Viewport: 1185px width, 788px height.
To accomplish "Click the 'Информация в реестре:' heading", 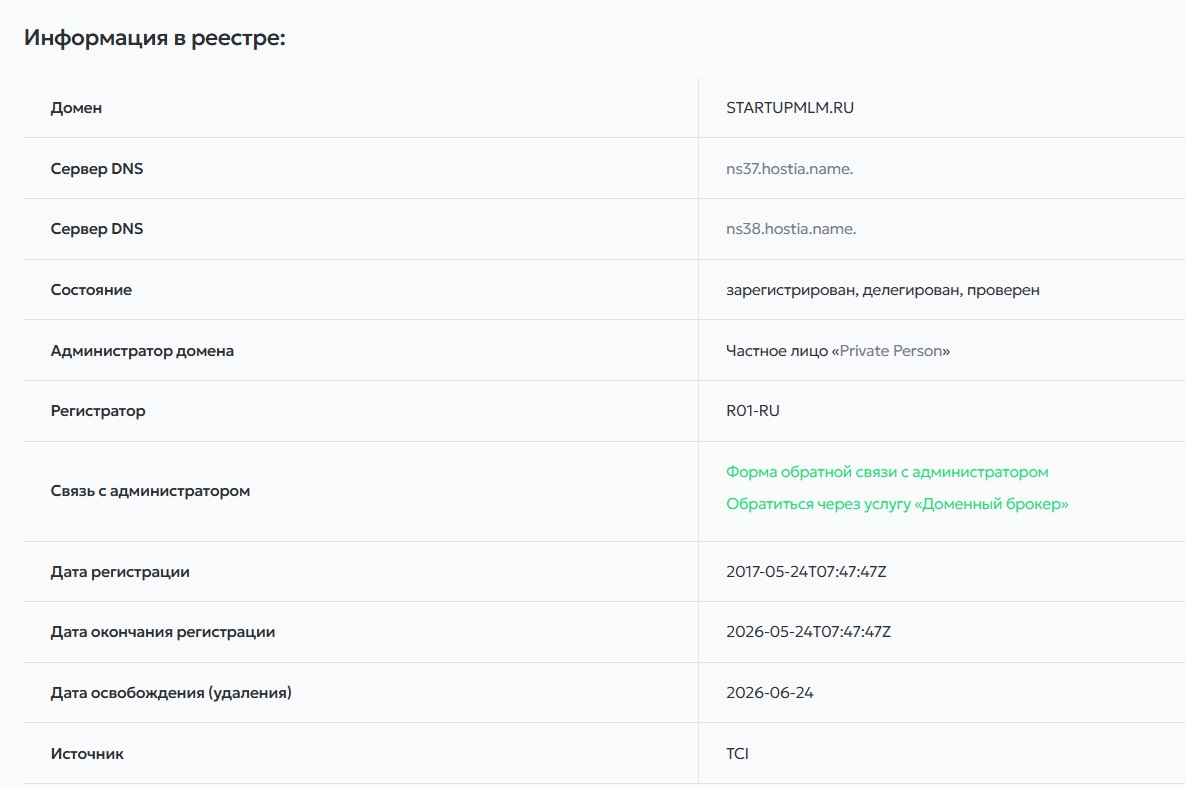I will (x=155, y=38).
